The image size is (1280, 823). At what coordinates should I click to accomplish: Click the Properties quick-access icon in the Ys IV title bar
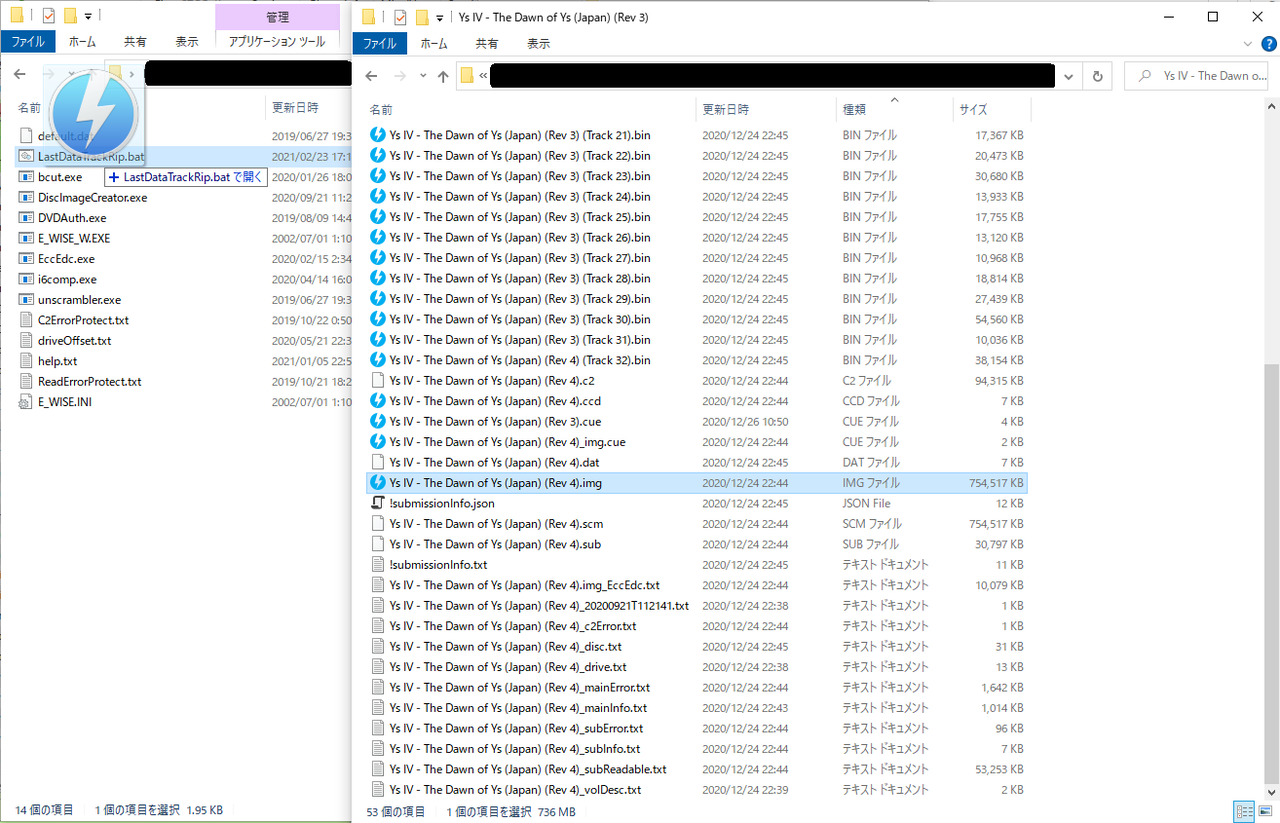click(x=400, y=17)
